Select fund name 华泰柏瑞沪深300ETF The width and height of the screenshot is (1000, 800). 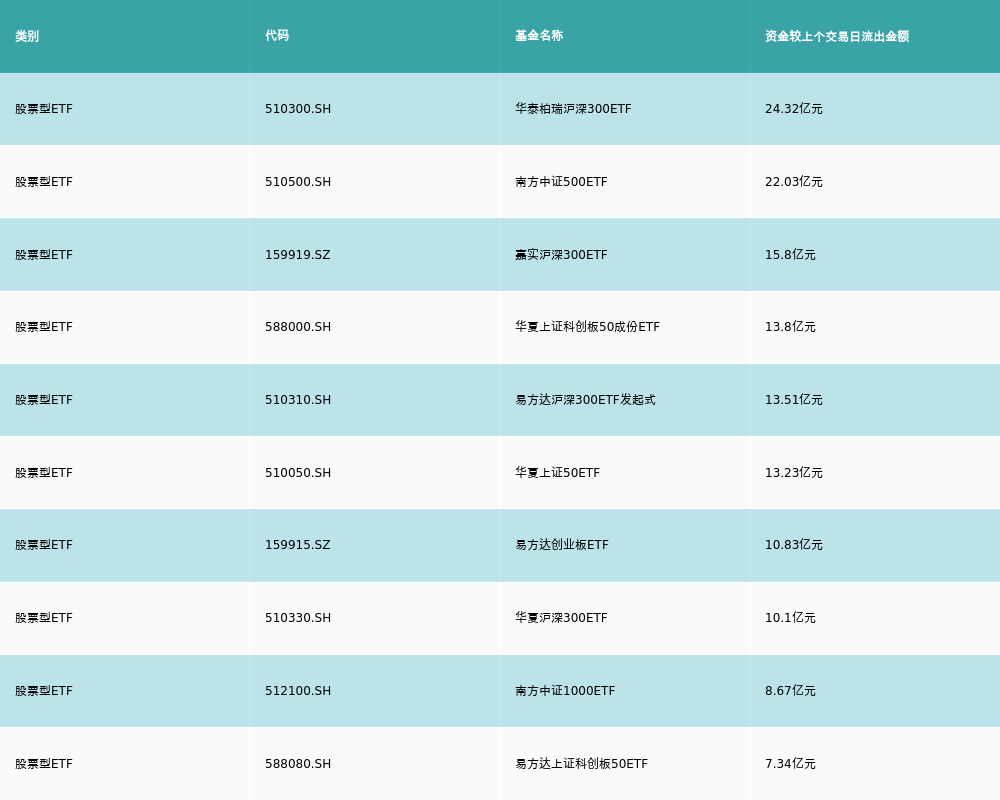pos(573,109)
